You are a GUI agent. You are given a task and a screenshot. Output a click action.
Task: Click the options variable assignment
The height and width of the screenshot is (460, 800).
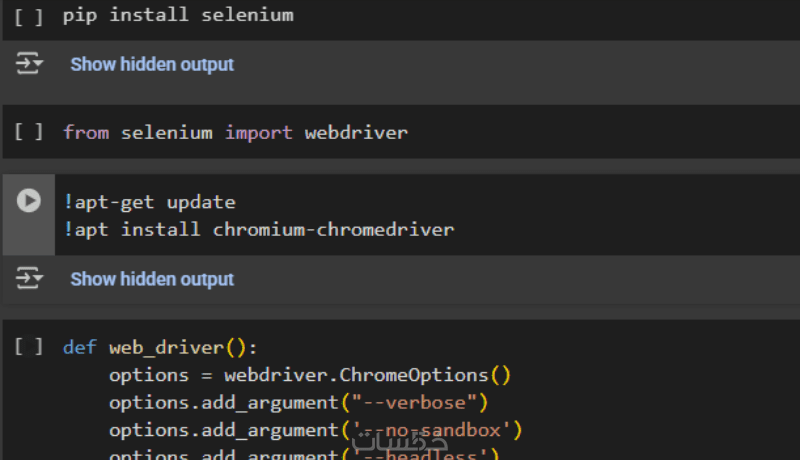pos(148,376)
